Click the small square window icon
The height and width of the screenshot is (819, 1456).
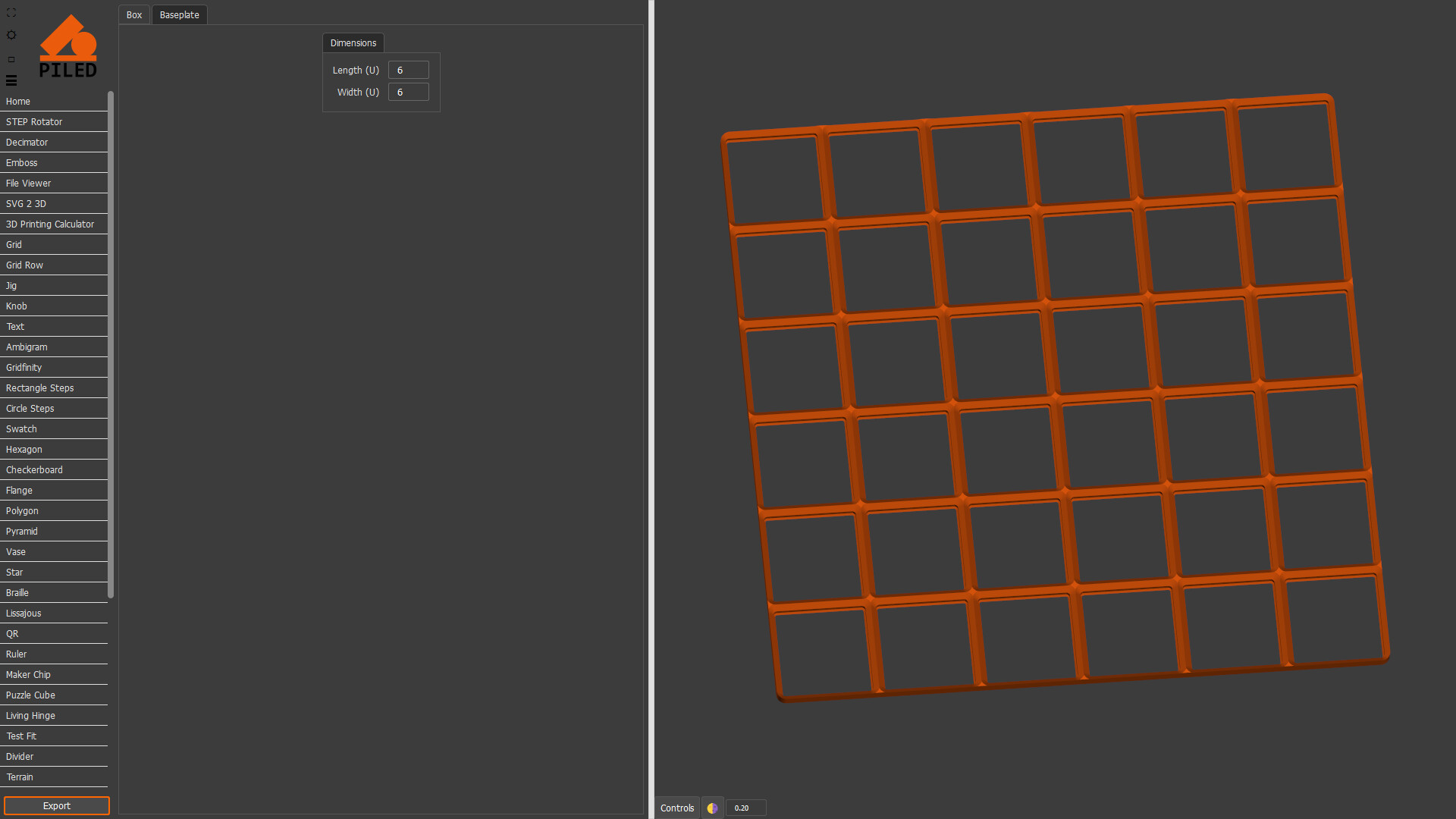(11, 59)
